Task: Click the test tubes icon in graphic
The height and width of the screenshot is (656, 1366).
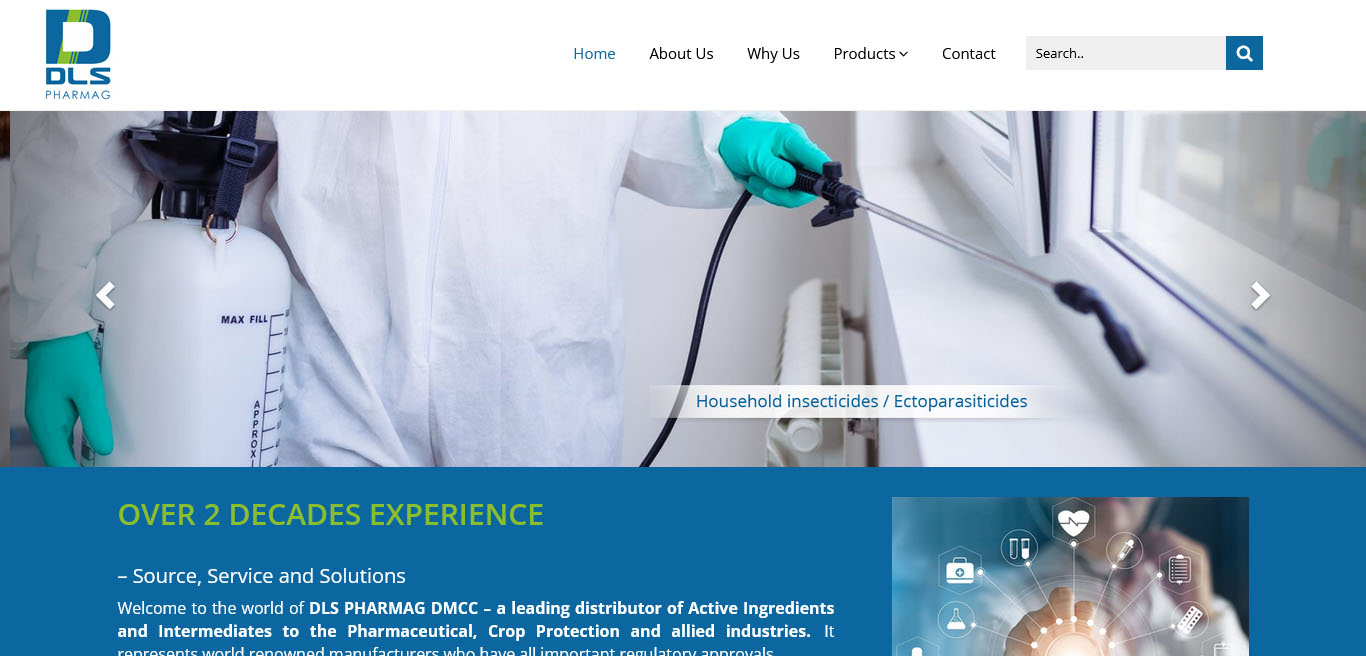Action: coord(1019,548)
